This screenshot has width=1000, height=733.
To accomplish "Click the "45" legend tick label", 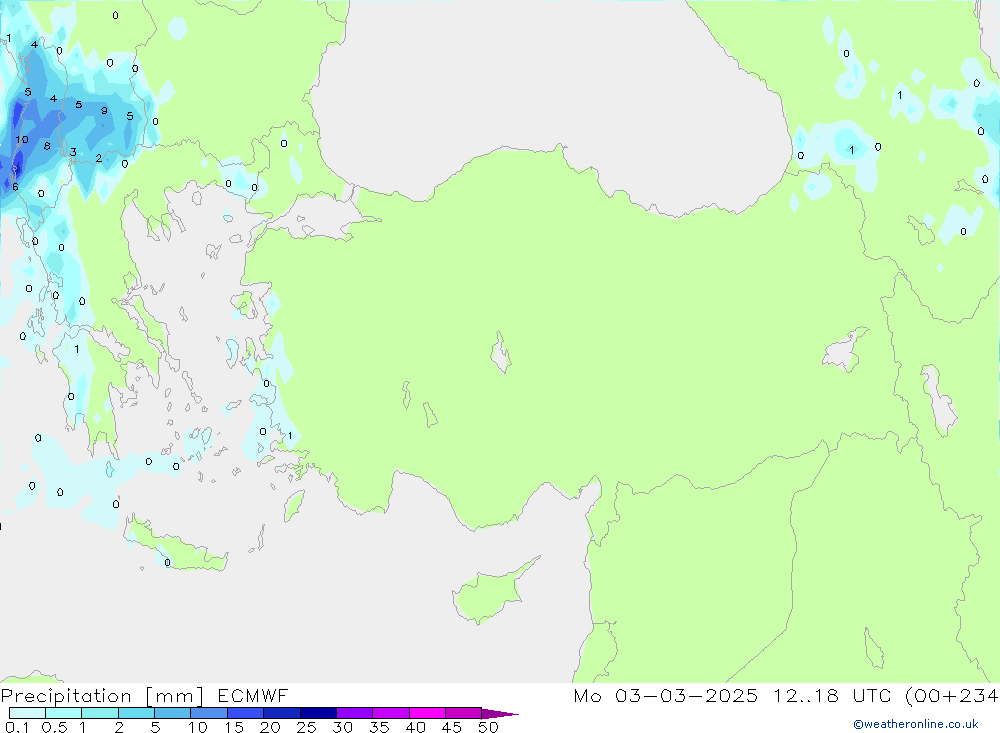I will coord(452,727).
